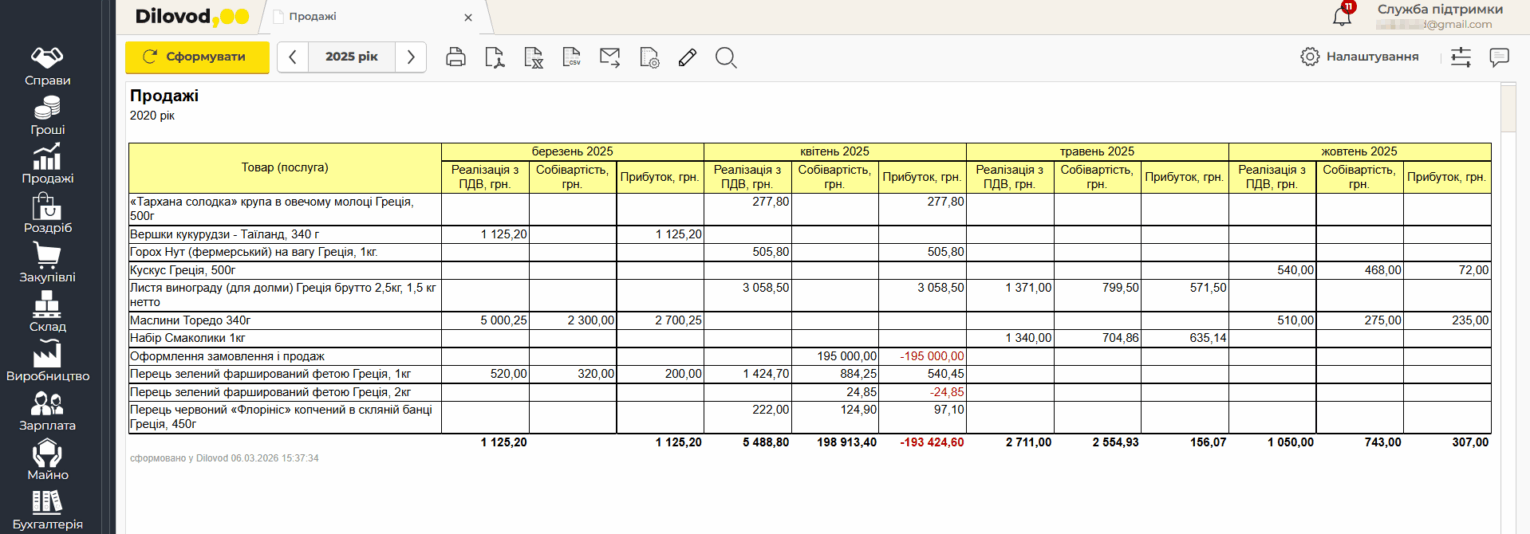Open Налаштування report settings

[x=1359, y=57]
